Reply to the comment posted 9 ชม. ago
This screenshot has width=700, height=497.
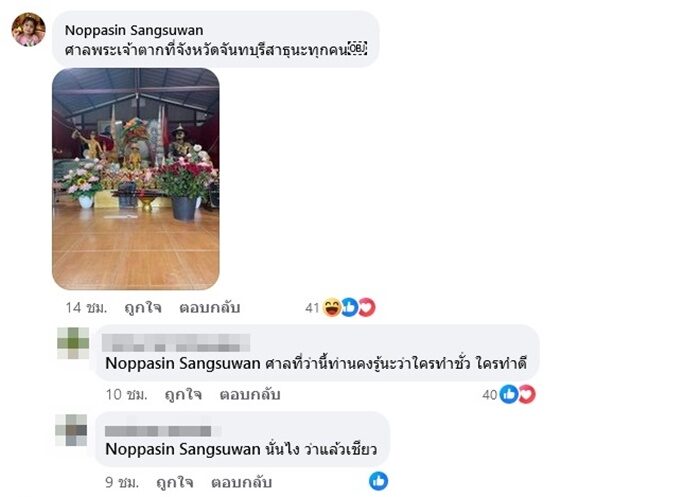click(x=241, y=482)
